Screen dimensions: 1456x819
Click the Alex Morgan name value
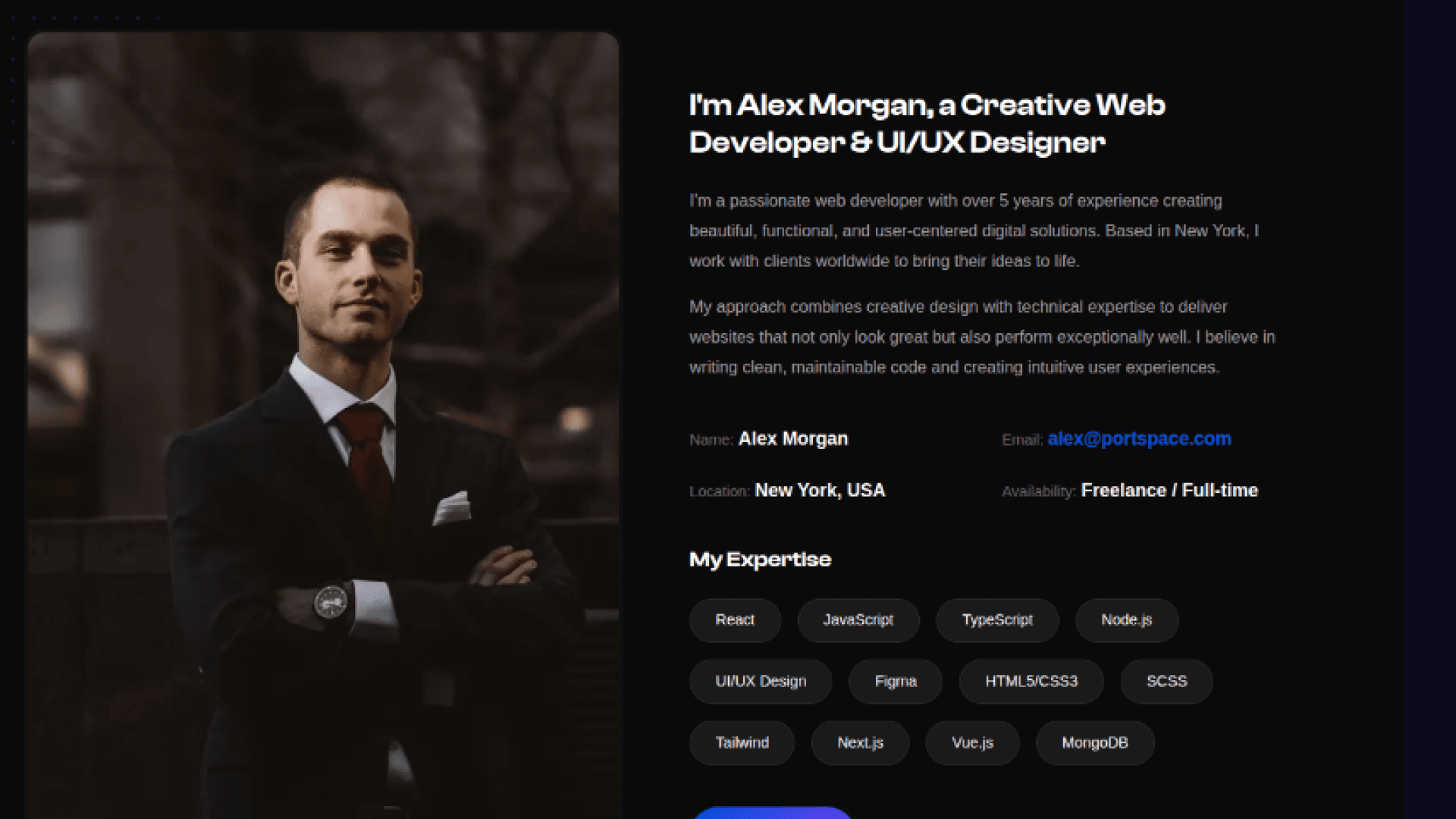pyautogui.click(x=793, y=439)
